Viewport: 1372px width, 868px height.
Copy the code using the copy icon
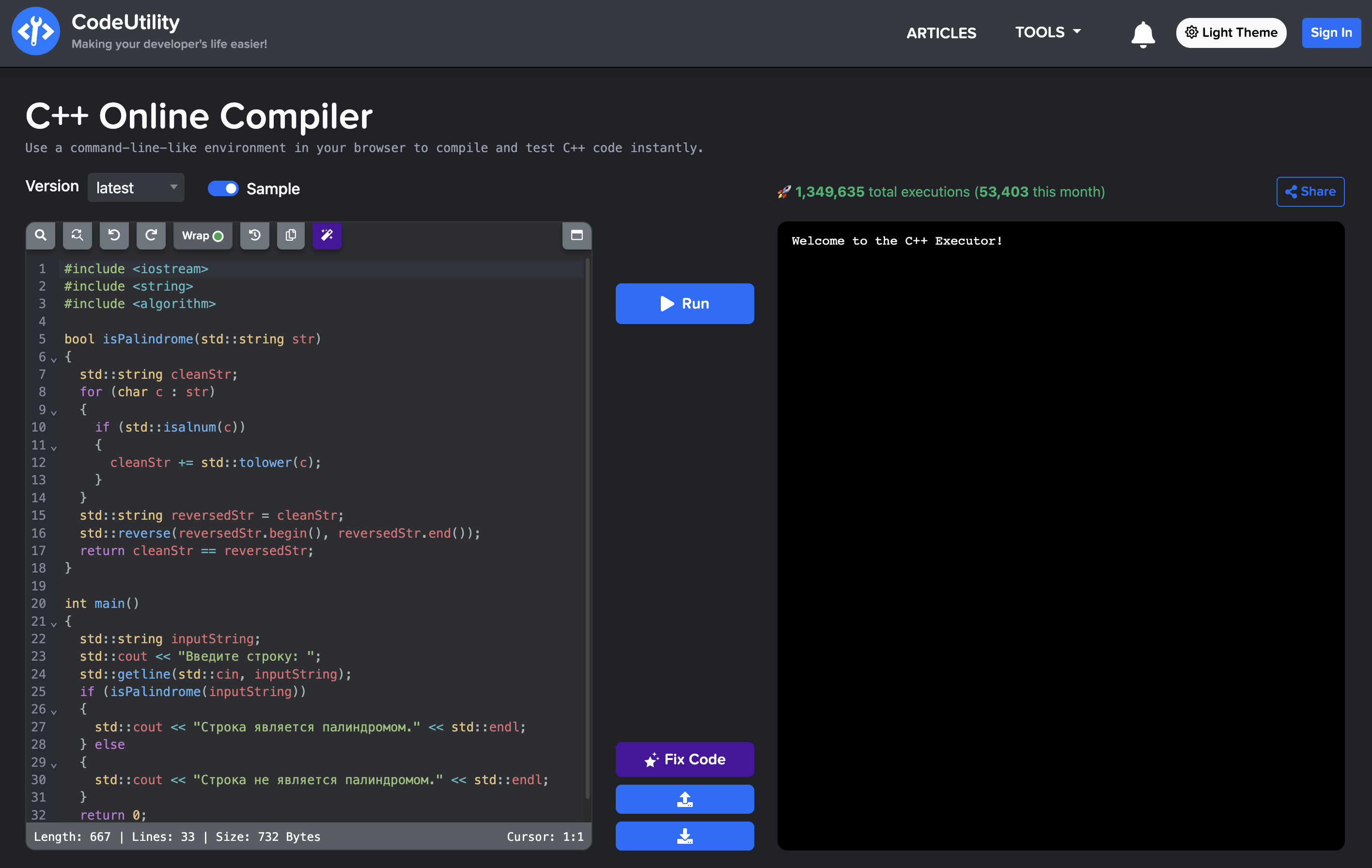pyautogui.click(x=291, y=235)
